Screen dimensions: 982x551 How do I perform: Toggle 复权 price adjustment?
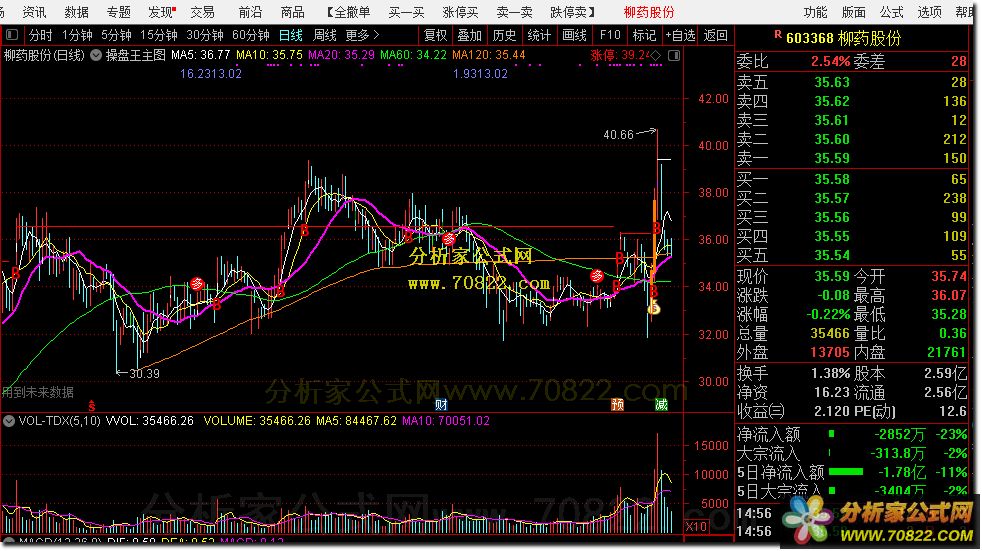click(x=436, y=35)
